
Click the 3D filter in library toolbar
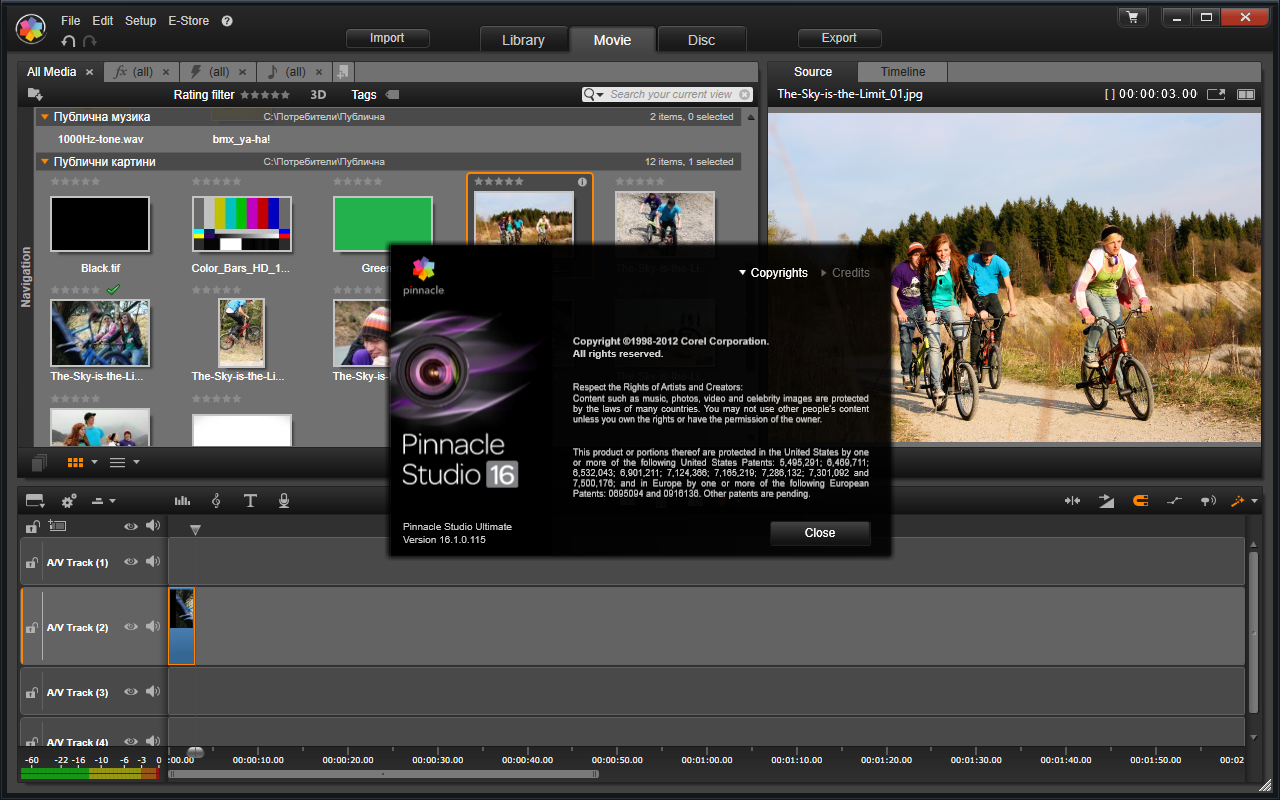(x=318, y=95)
